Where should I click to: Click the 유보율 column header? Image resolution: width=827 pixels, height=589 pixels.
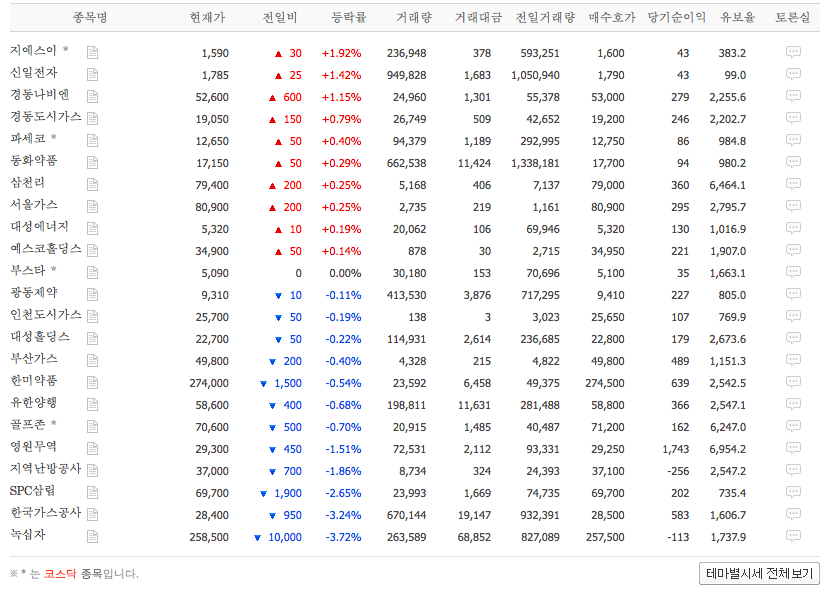tap(737, 17)
